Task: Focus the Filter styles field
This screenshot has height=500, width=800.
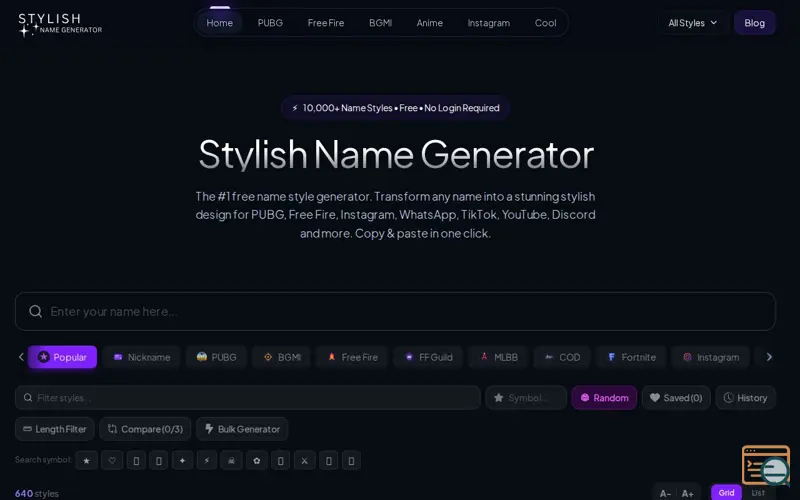Action: (248, 397)
